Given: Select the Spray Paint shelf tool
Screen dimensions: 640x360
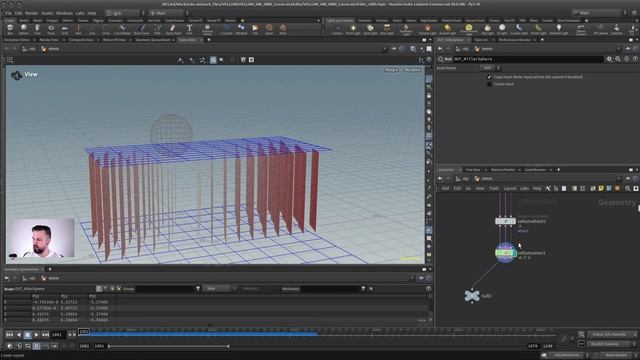Looking at the screenshot, I should 173,29.
